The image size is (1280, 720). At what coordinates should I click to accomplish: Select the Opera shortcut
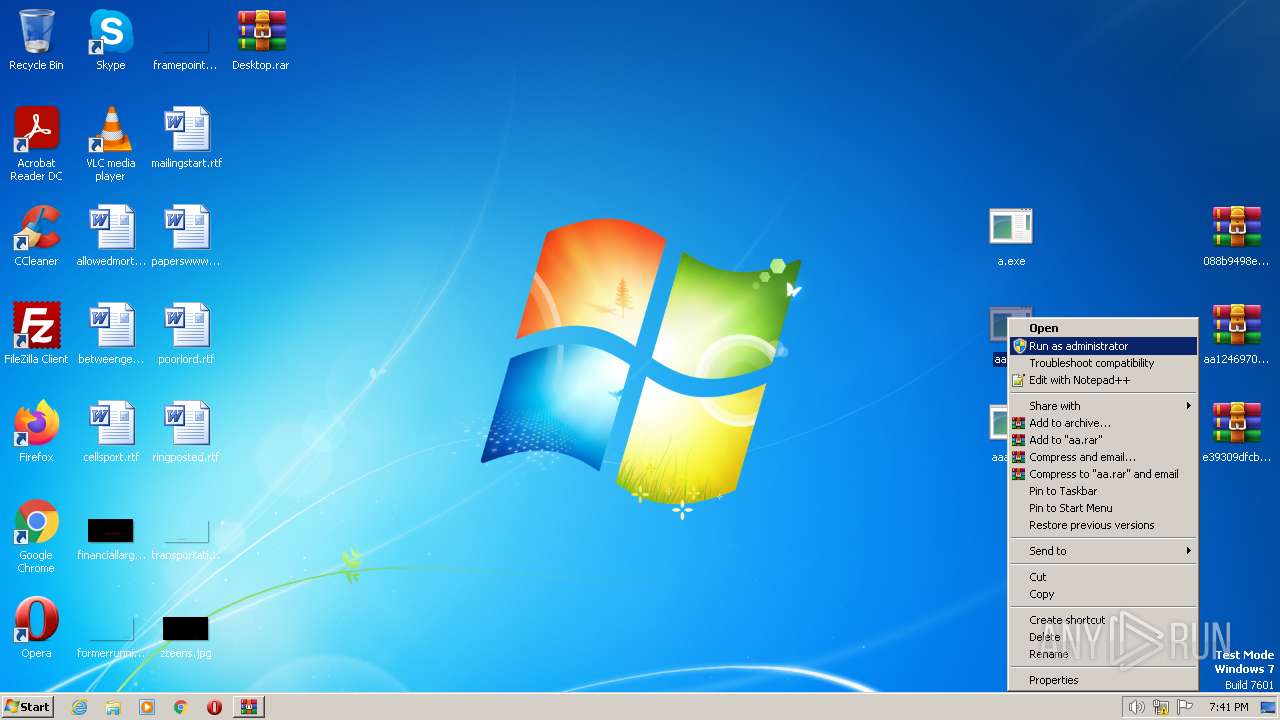pos(36,628)
